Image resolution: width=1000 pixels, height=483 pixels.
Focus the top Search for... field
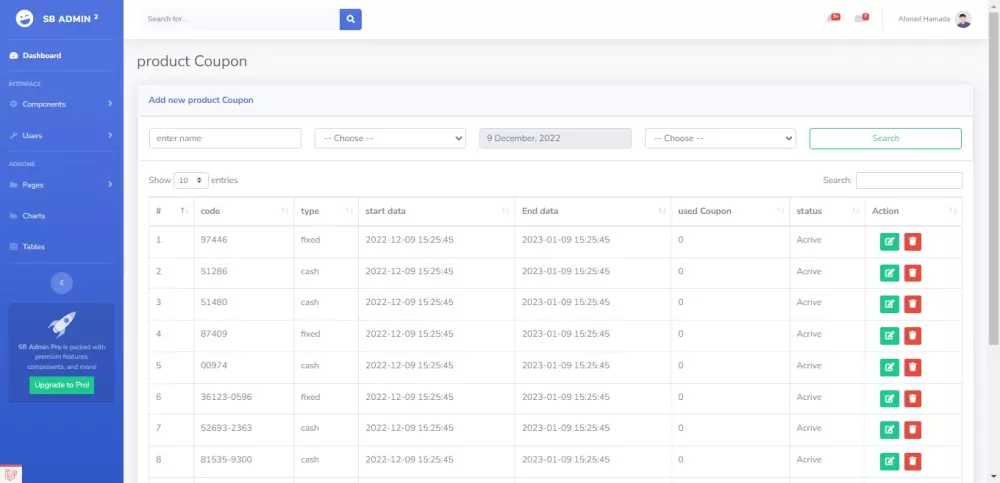click(240, 19)
